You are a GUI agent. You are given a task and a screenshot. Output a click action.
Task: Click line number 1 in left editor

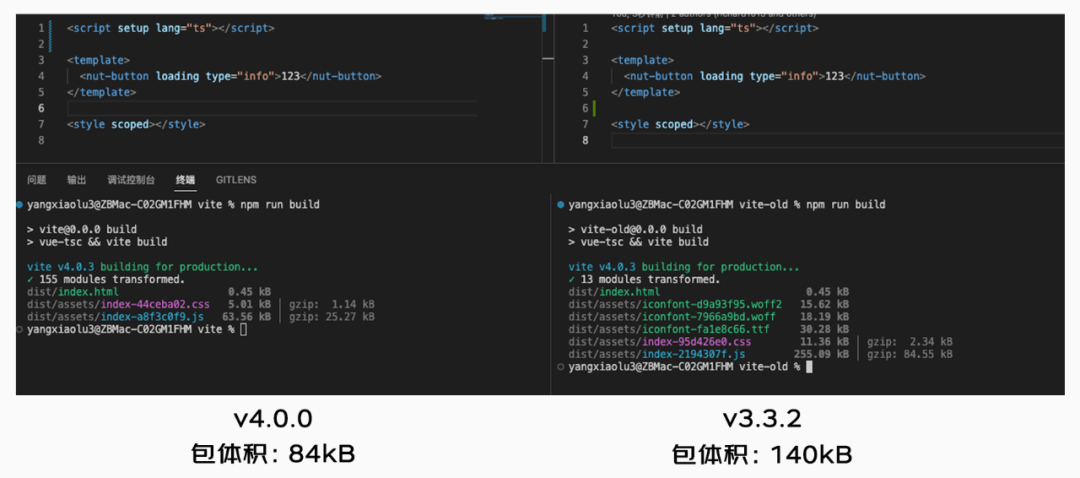click(x=41, y=28)
